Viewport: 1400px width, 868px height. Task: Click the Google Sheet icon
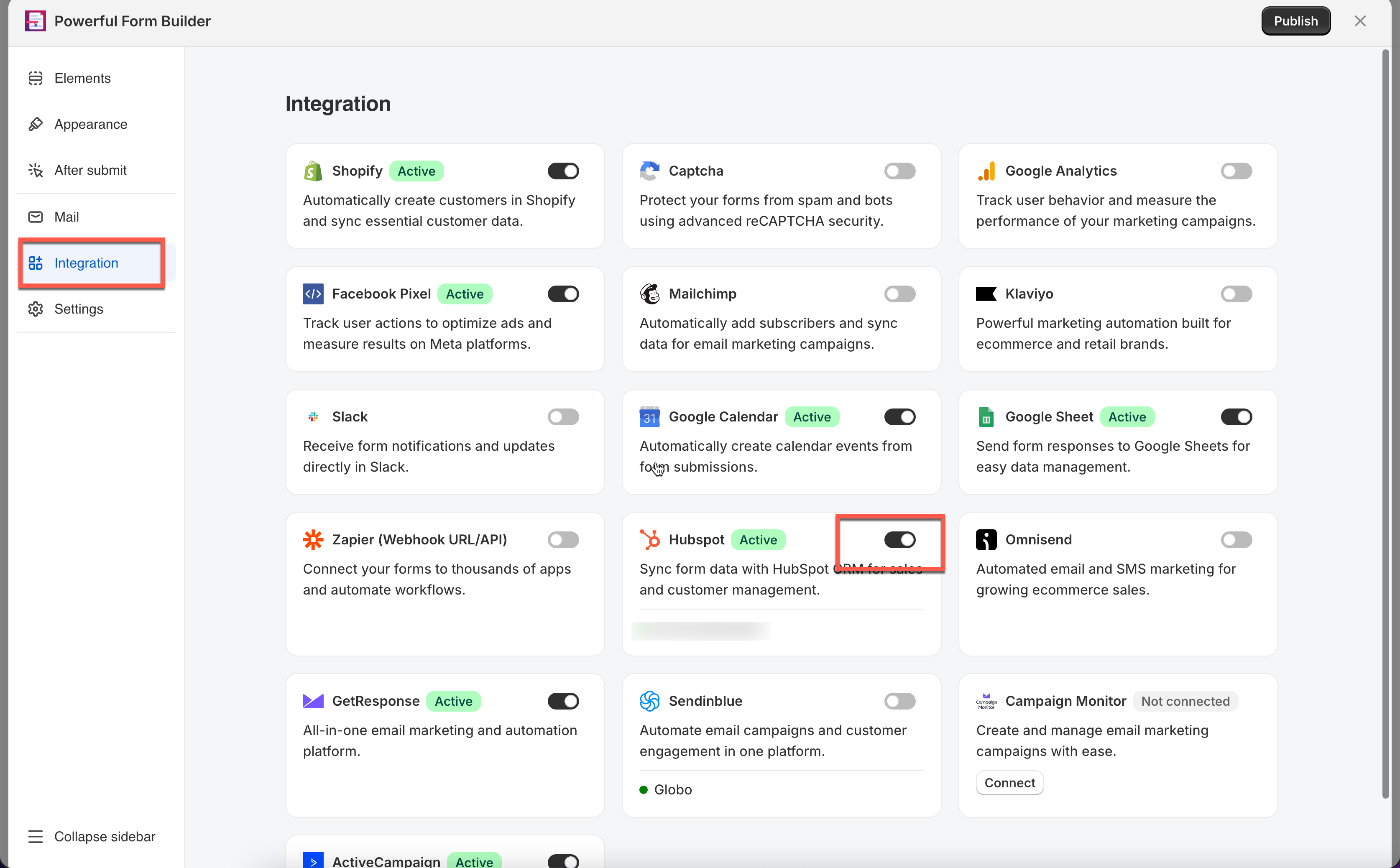[x=986, y=417]
